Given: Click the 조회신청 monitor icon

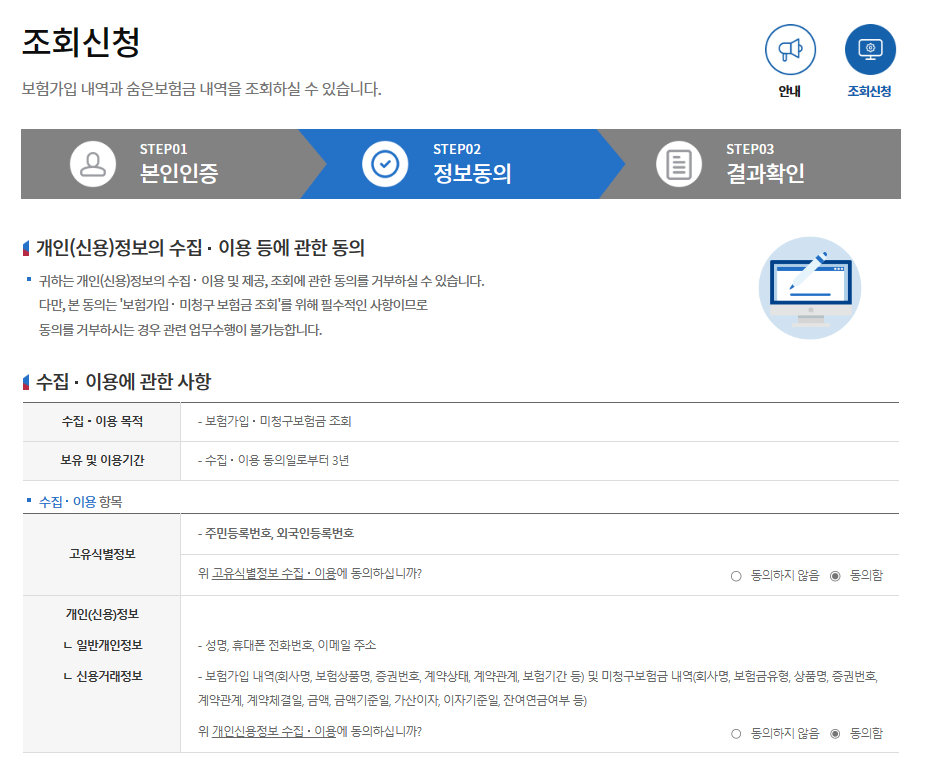Looking at the screenshot, I should pyautogui.click(x=870, y=50).
